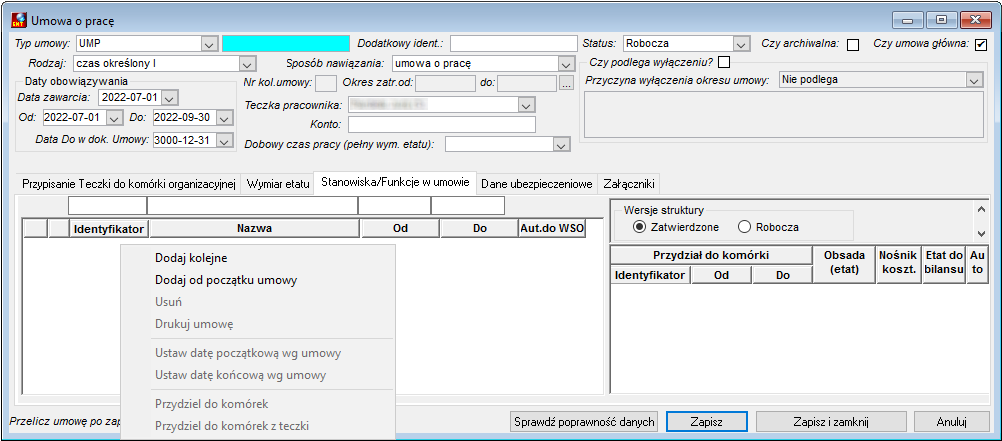Image resolution: width=1002 pixels, height=441 pixels.
Task: Open the Data zawarcia date picker
Action: (171, 98)
